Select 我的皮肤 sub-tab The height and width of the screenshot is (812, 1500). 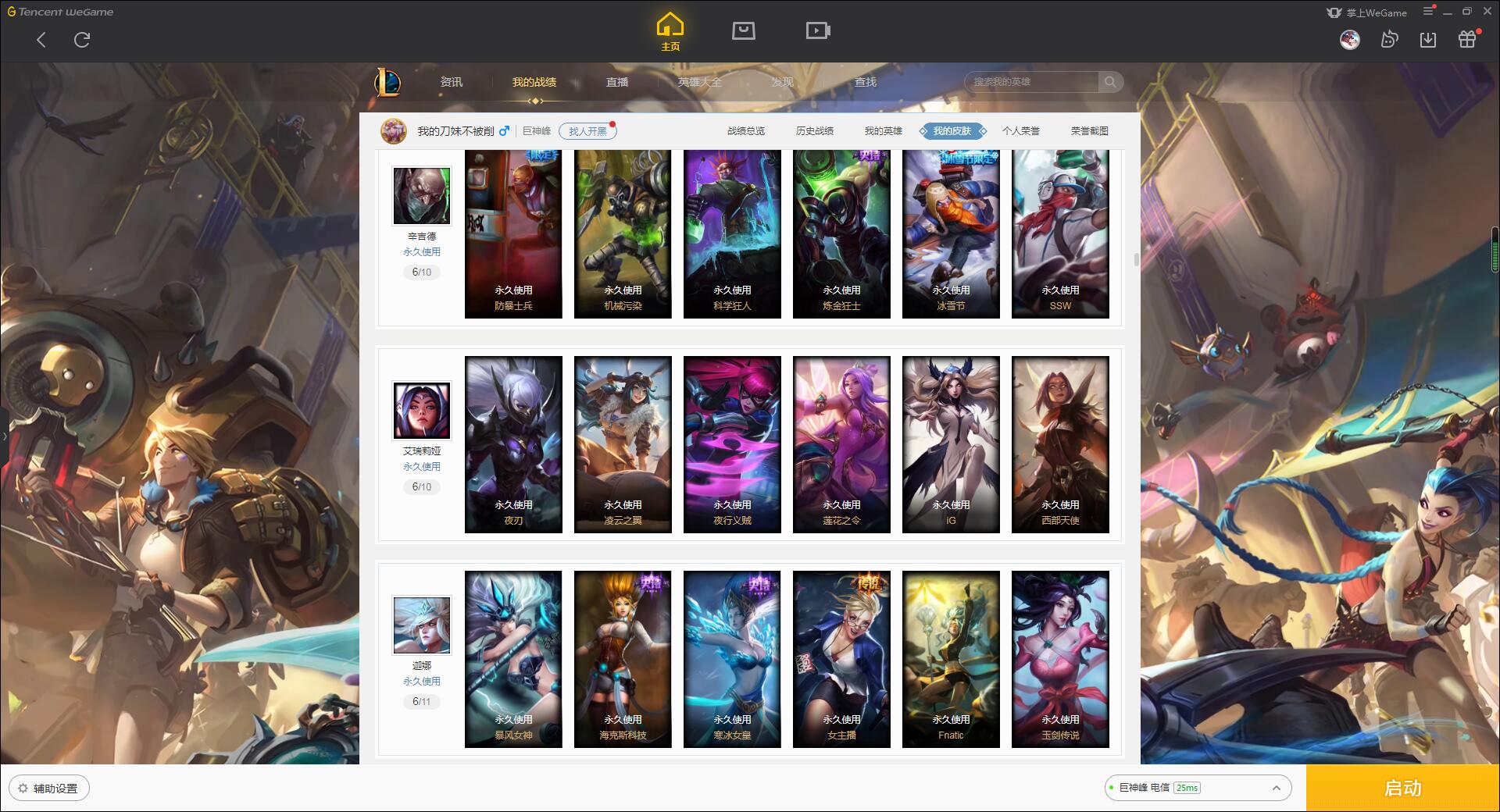[952, 131]
